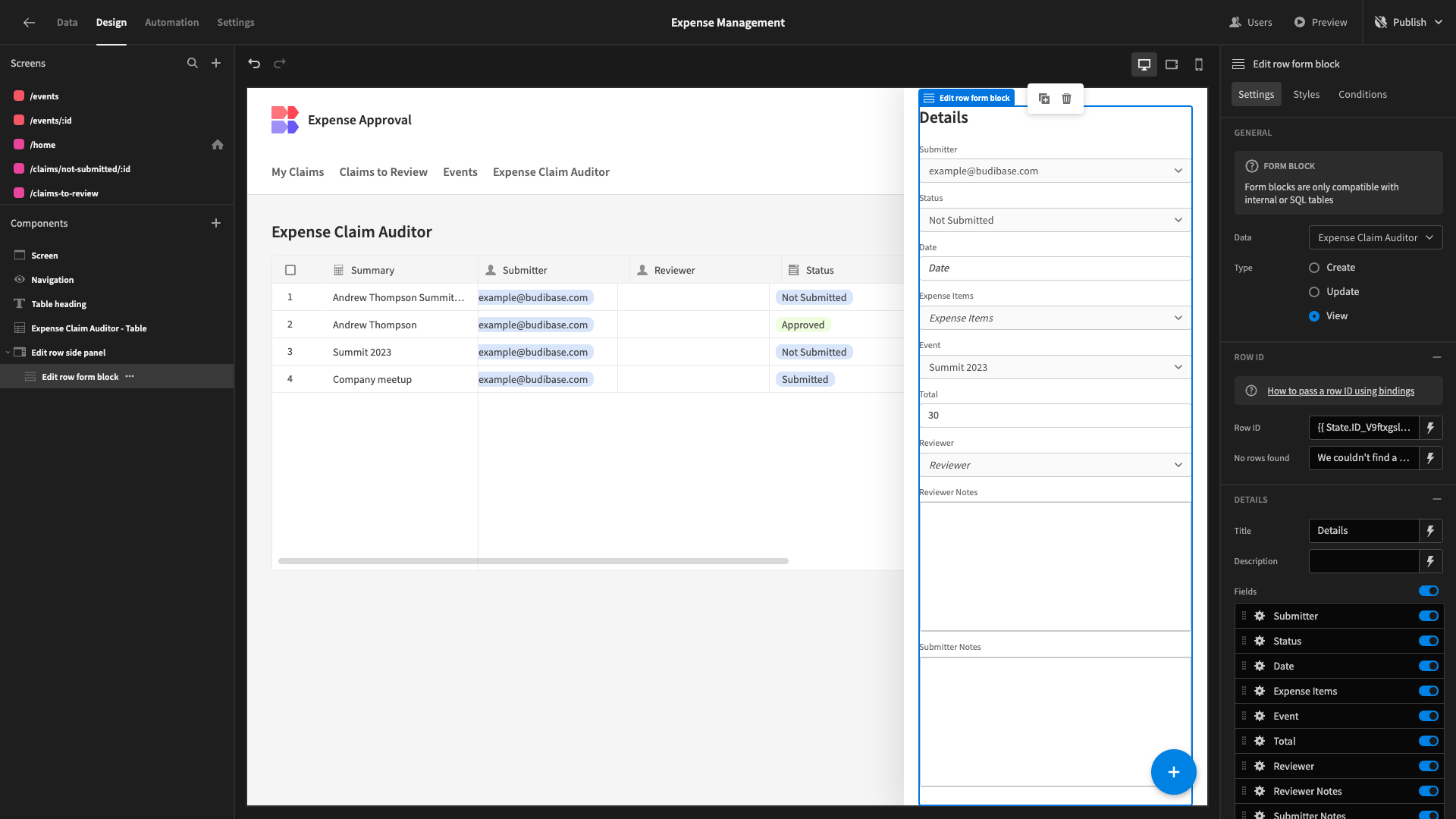
Task: Open gear settings for Reviewer field
Action: [1260, 766]
